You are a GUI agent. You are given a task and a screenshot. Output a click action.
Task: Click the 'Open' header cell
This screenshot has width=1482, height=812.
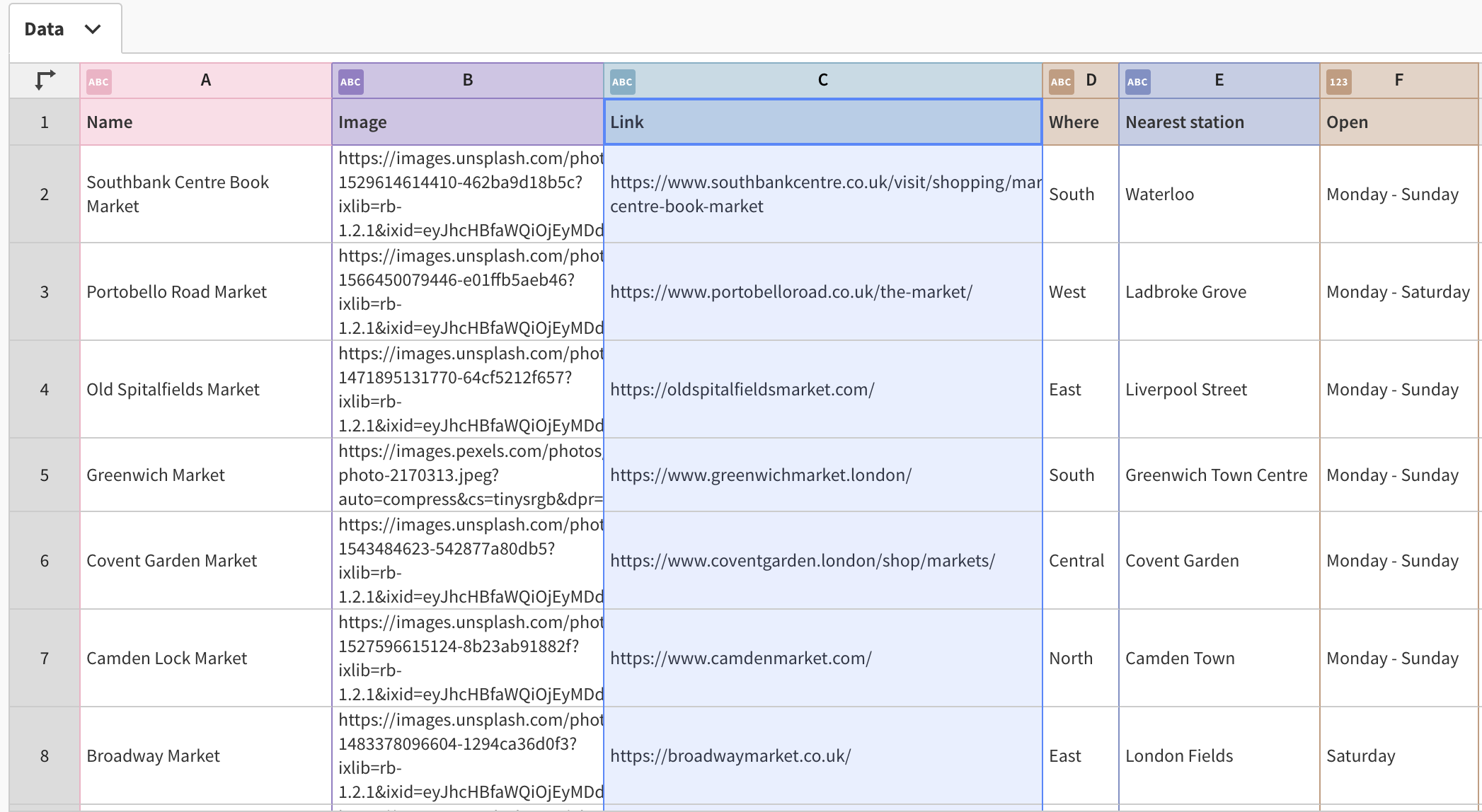pos(1399,122)
